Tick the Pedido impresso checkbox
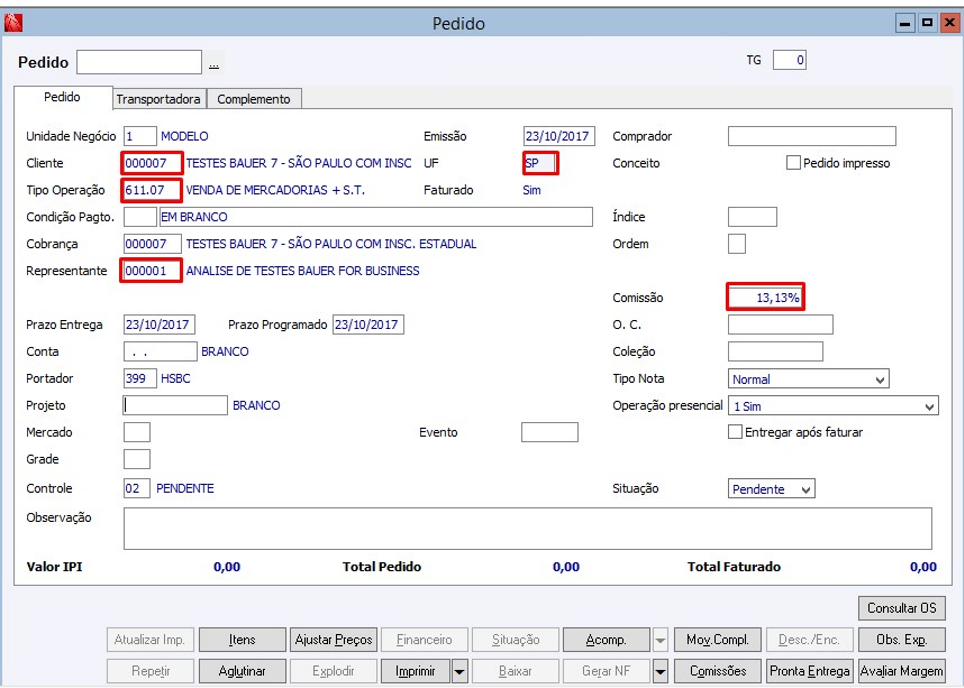964x688 pixels. click(794, 163)
